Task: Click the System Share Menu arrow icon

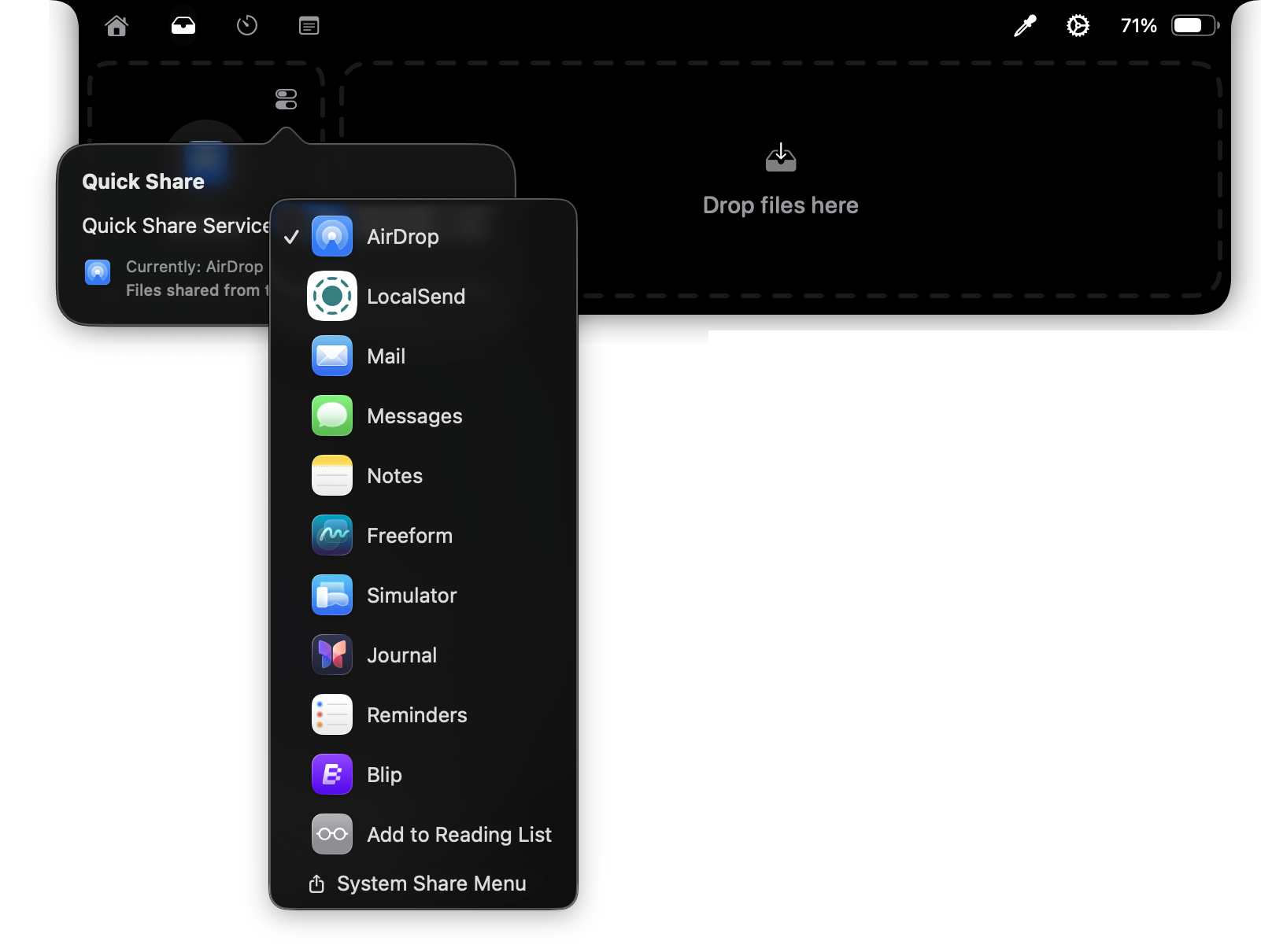Action: (316, 884)
